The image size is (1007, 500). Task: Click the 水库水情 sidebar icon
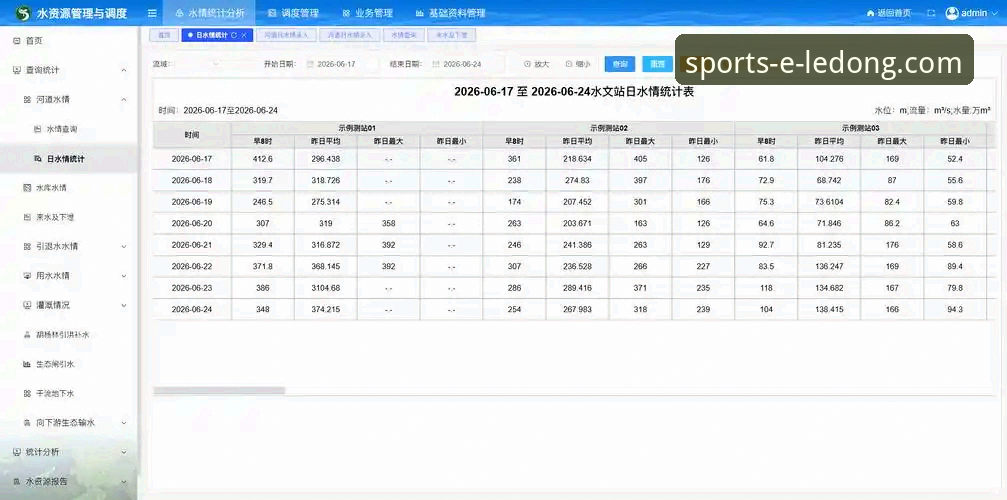27,188
